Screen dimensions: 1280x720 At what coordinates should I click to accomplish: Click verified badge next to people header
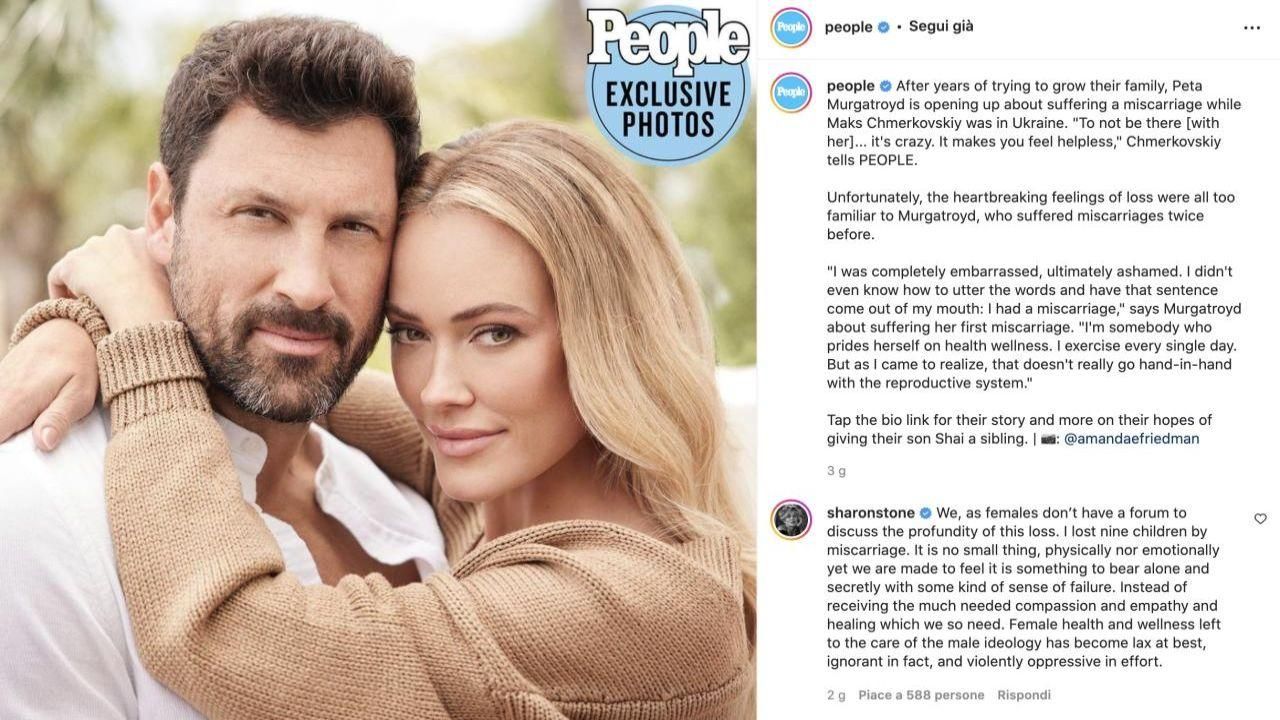pyautogui.click(x=884, y=27)
